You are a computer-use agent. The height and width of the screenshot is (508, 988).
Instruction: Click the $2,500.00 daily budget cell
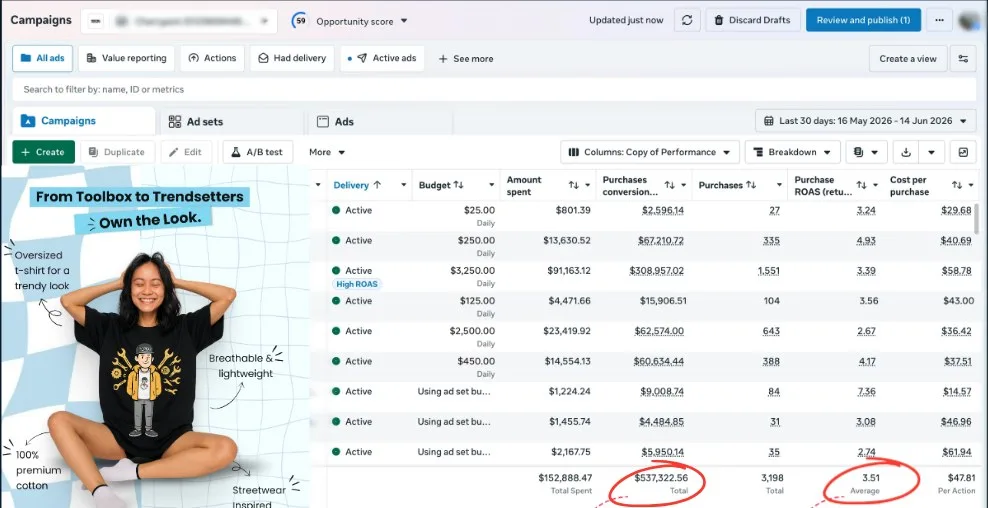coord(473,331)
